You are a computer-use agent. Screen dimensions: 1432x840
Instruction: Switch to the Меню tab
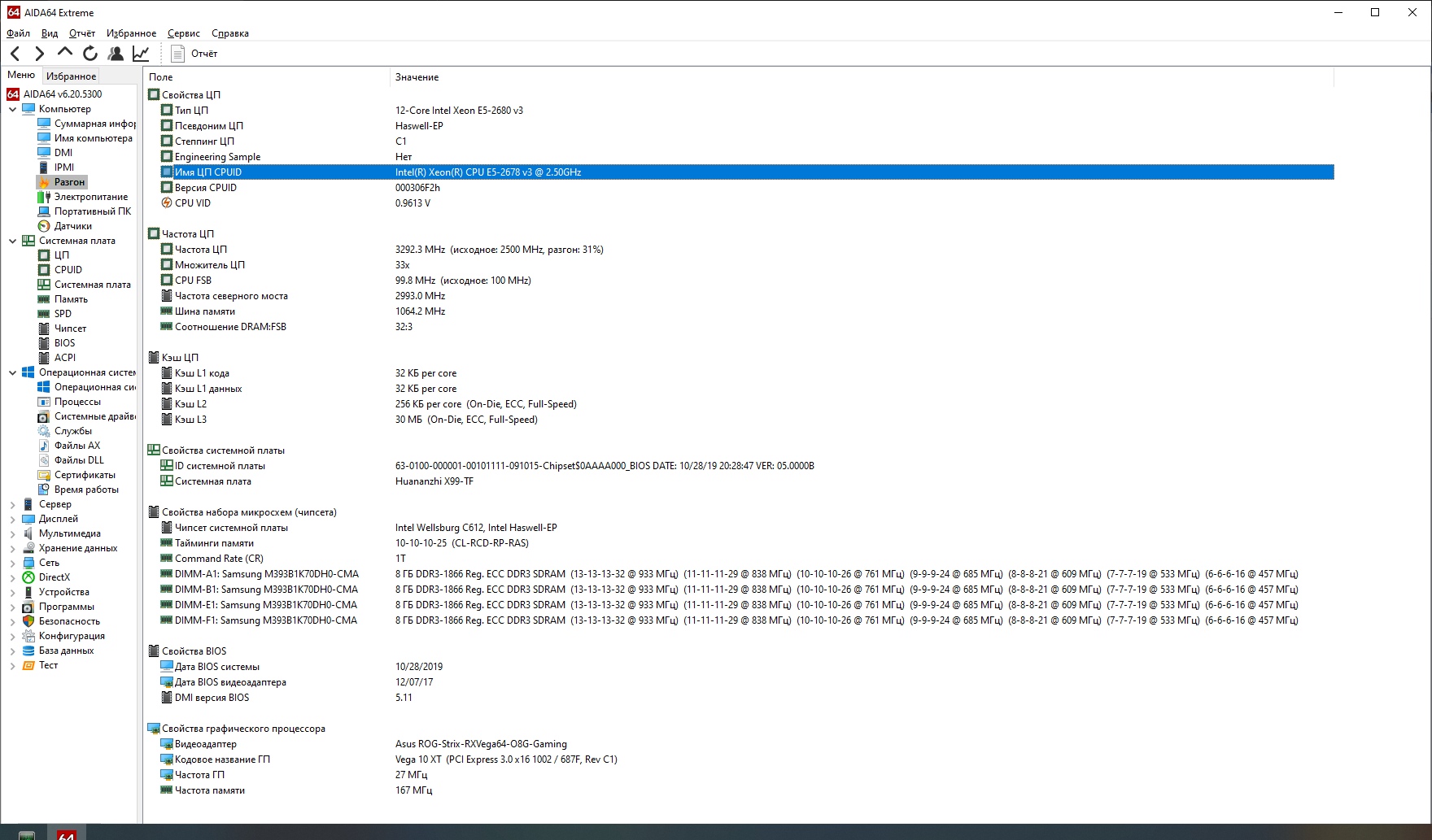pos(21,75)
